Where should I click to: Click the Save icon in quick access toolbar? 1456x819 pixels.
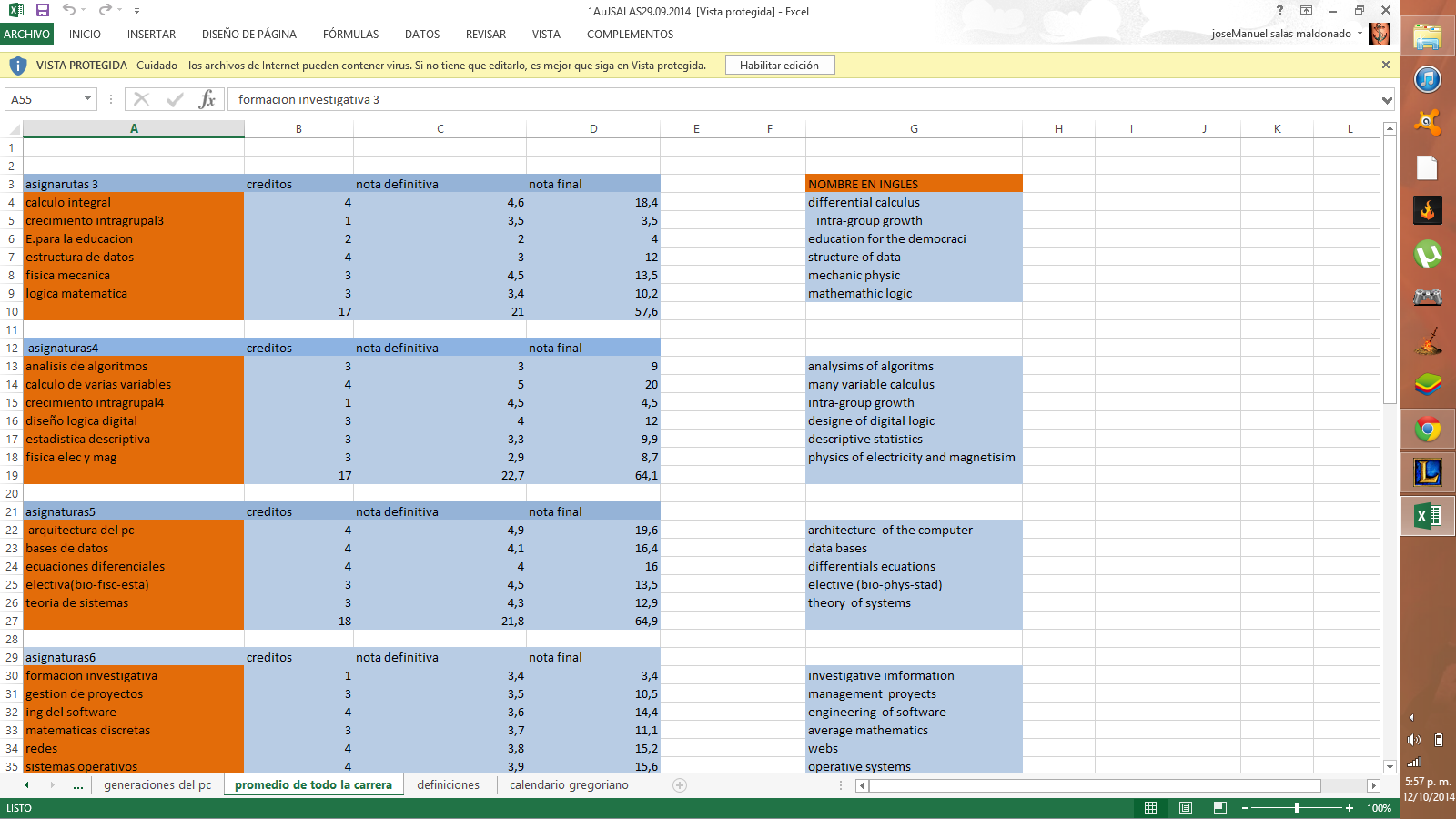[43, 10]
